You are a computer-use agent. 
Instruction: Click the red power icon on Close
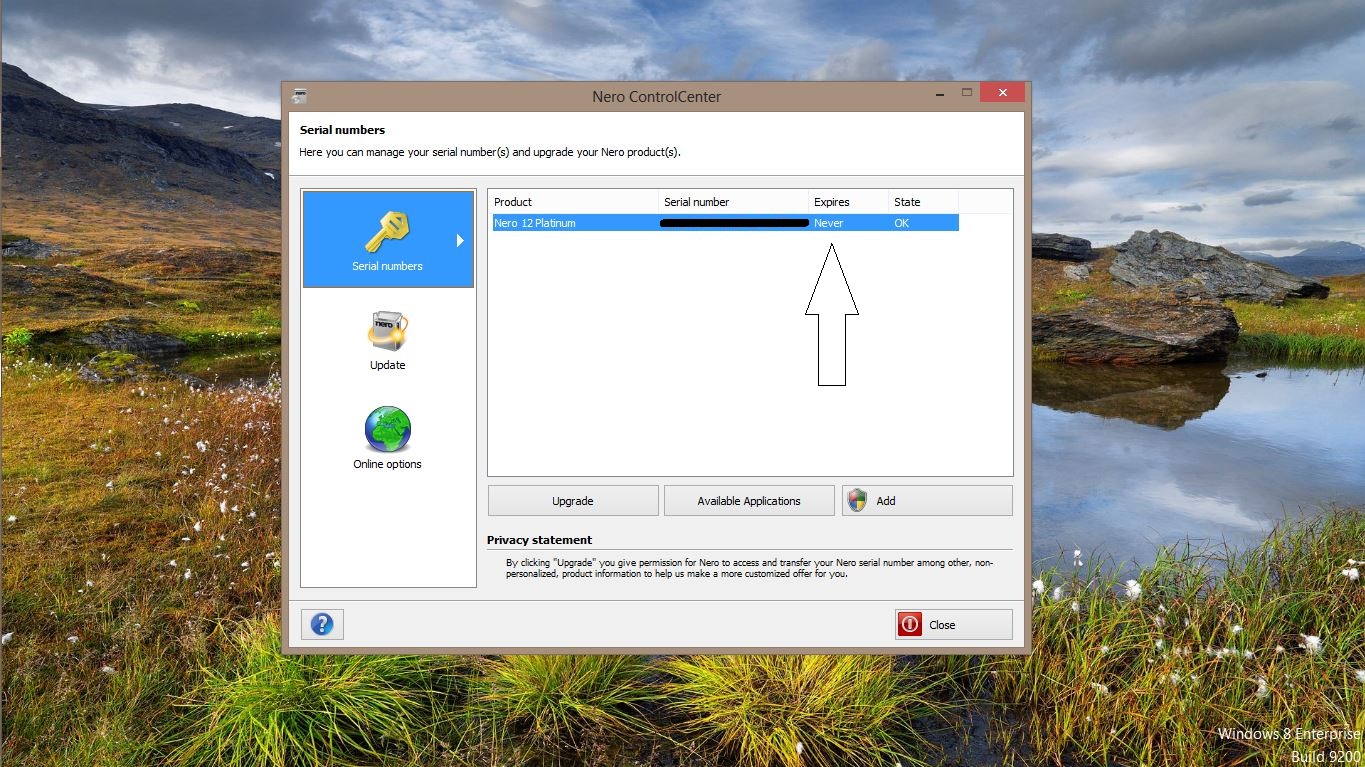[x=910, y=624]
